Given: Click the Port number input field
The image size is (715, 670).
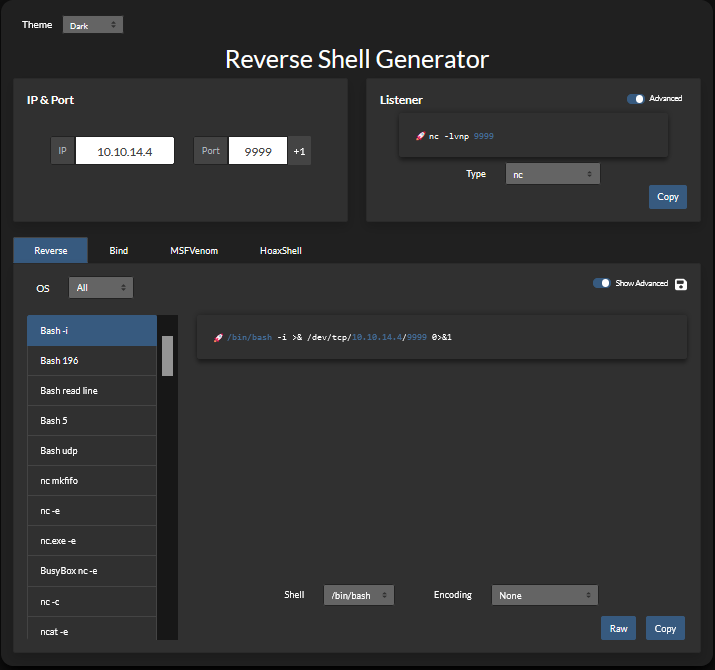Looking at the screenshot, I should coord(258,151).
